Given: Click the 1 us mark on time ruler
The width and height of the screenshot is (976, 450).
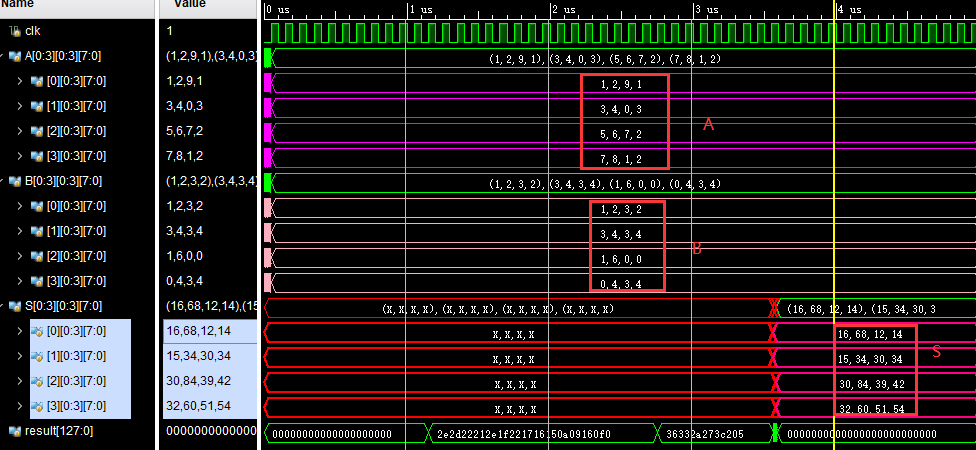Looking at the screenshot, I should coord(420,10).
